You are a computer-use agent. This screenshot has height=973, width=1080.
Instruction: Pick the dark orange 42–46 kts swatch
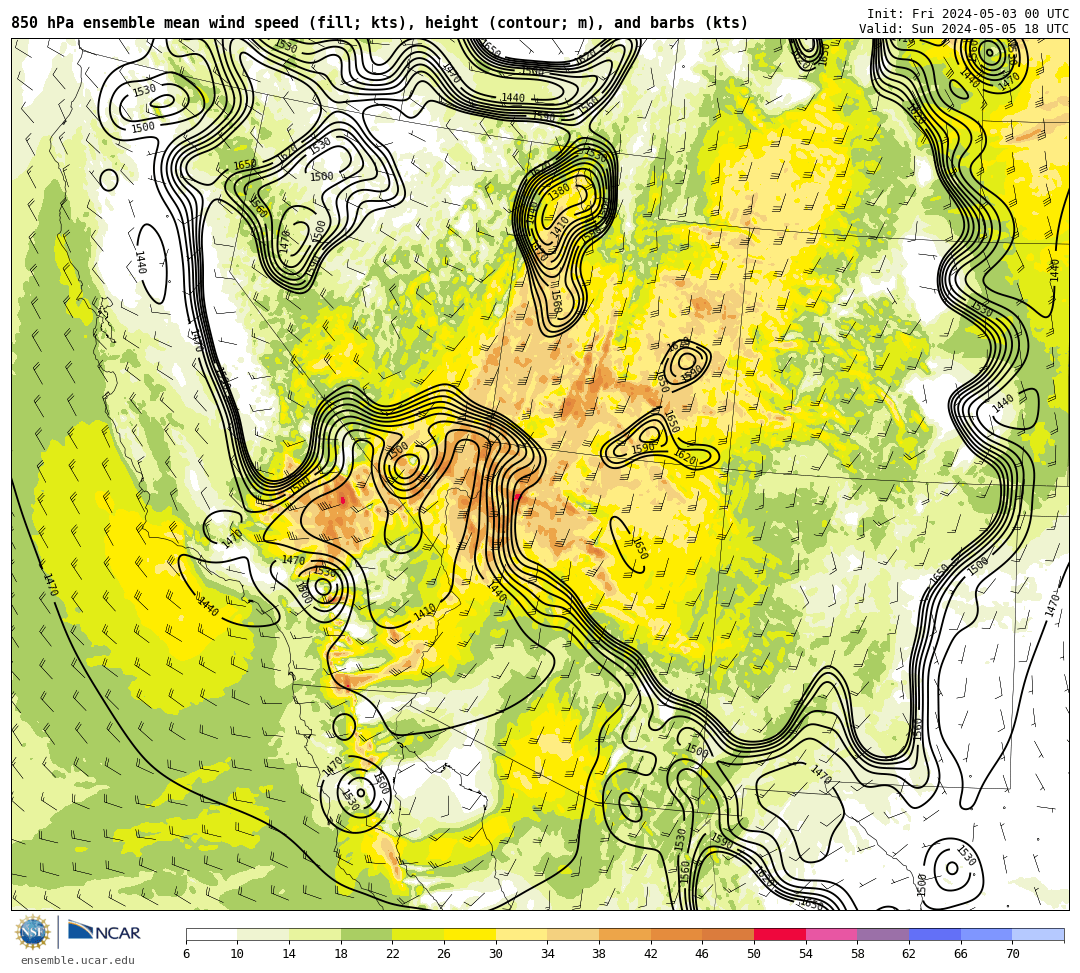(x=676, y=934)
